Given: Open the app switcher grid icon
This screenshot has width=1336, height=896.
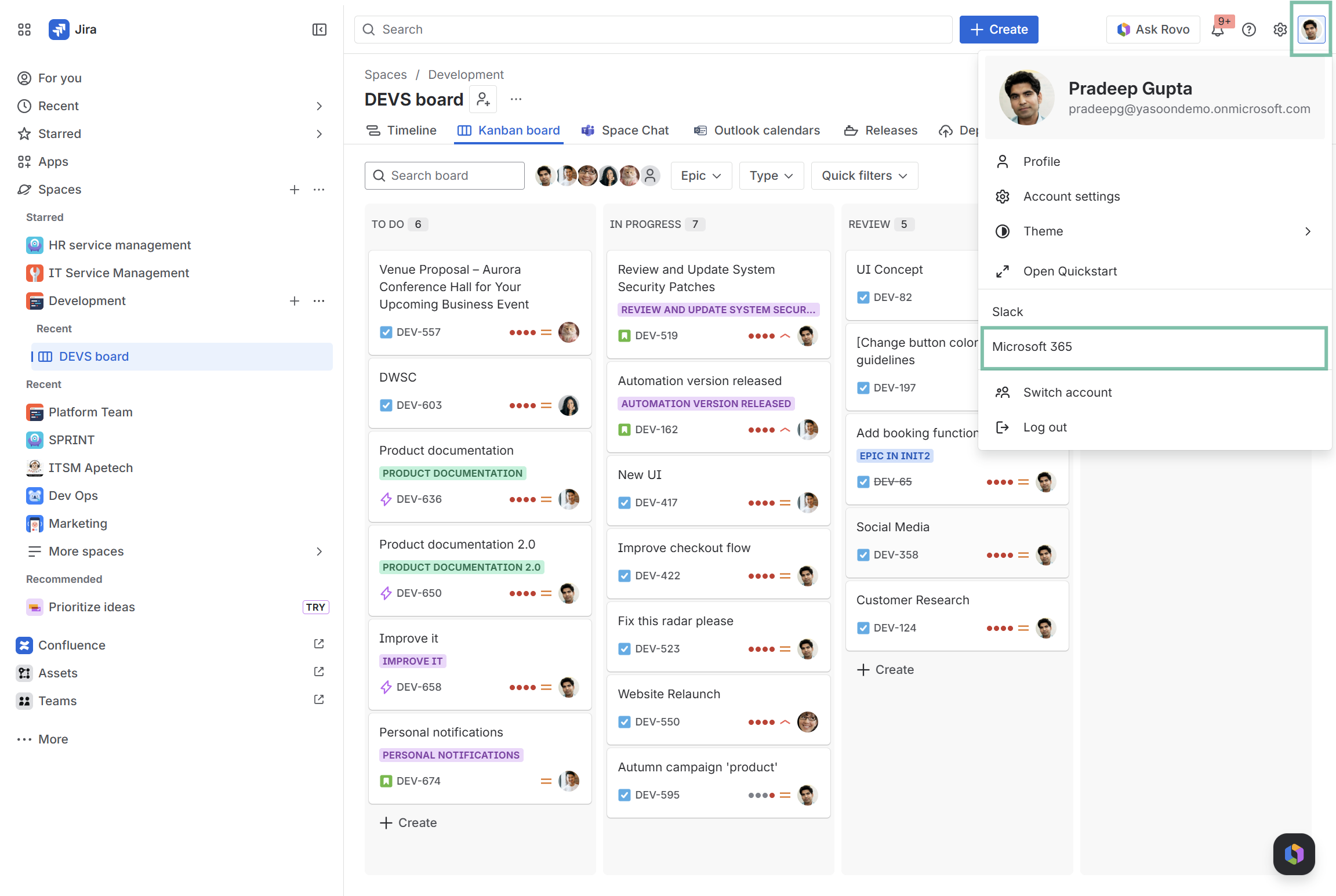Looking at the screenshot, I should coord(24,30).
